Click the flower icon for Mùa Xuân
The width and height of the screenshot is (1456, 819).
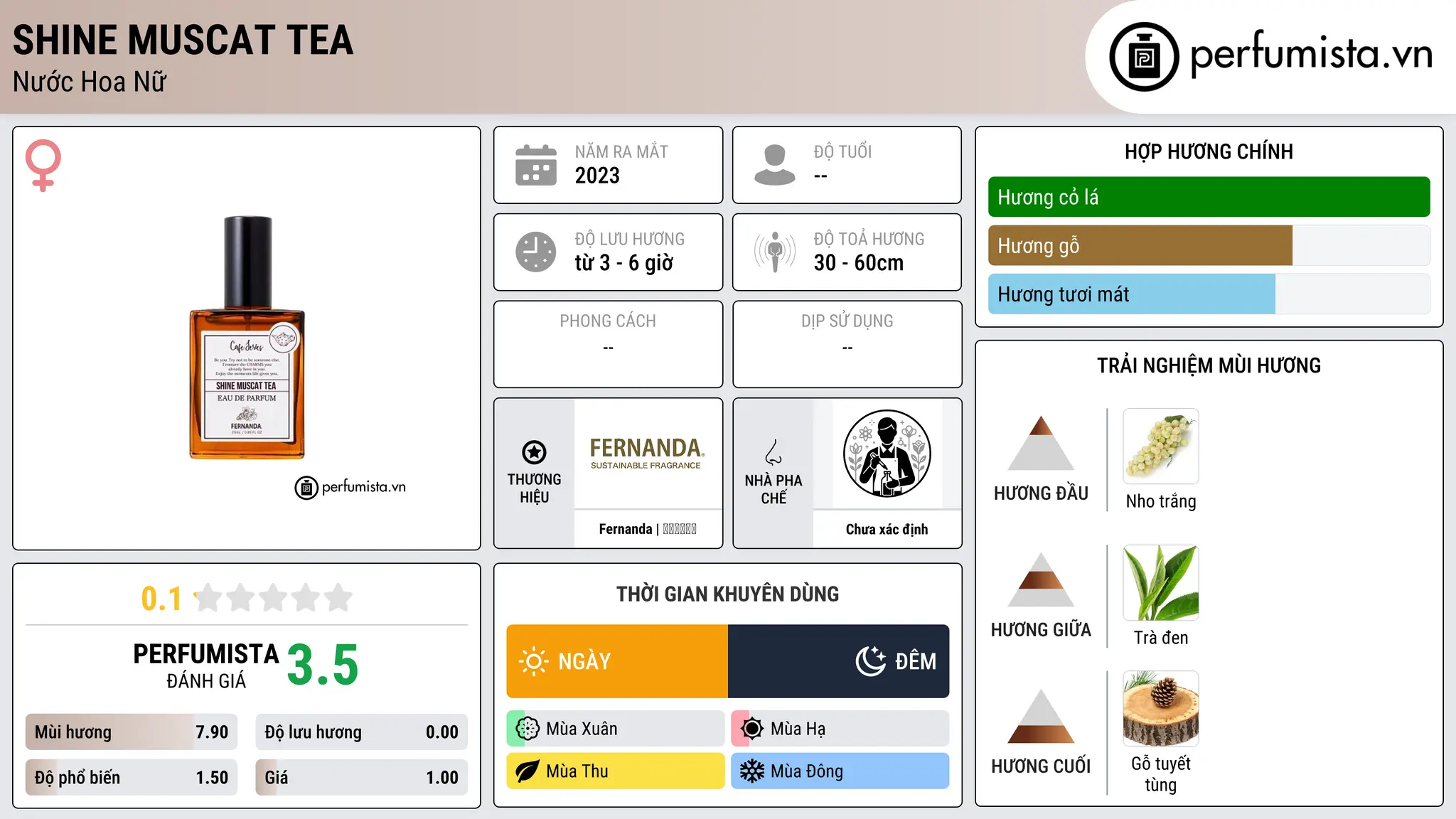coord(528,729)
